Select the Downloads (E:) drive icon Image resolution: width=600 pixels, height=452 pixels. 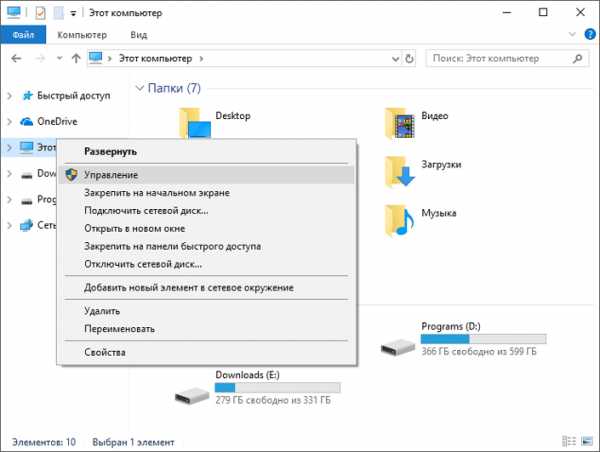192,395
